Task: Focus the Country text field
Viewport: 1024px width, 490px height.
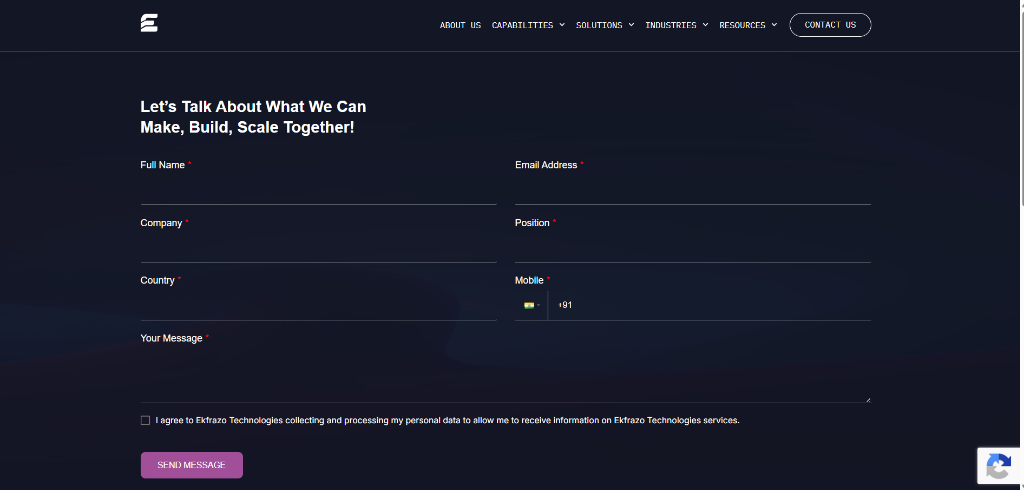Action: (319, 306)
